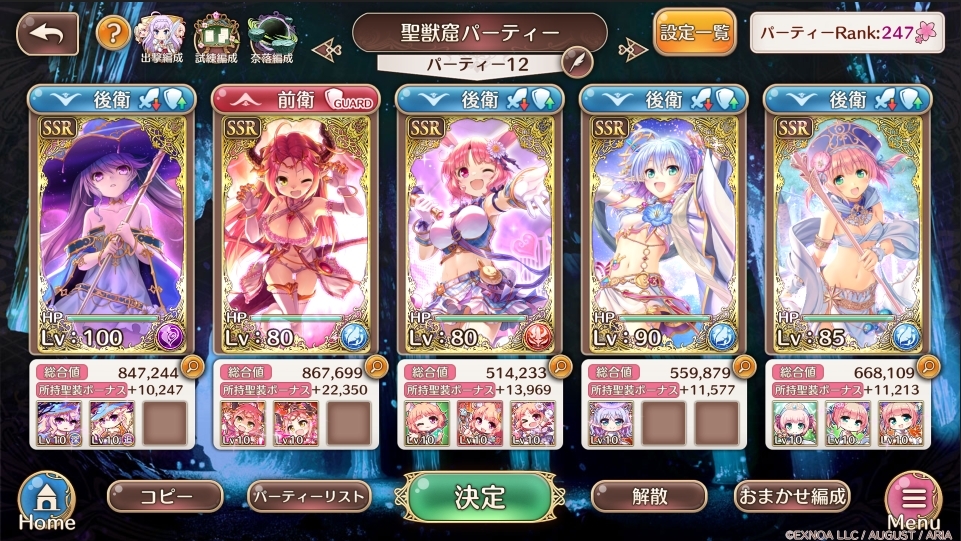Open the help question mark icon

tap(113, 33)
